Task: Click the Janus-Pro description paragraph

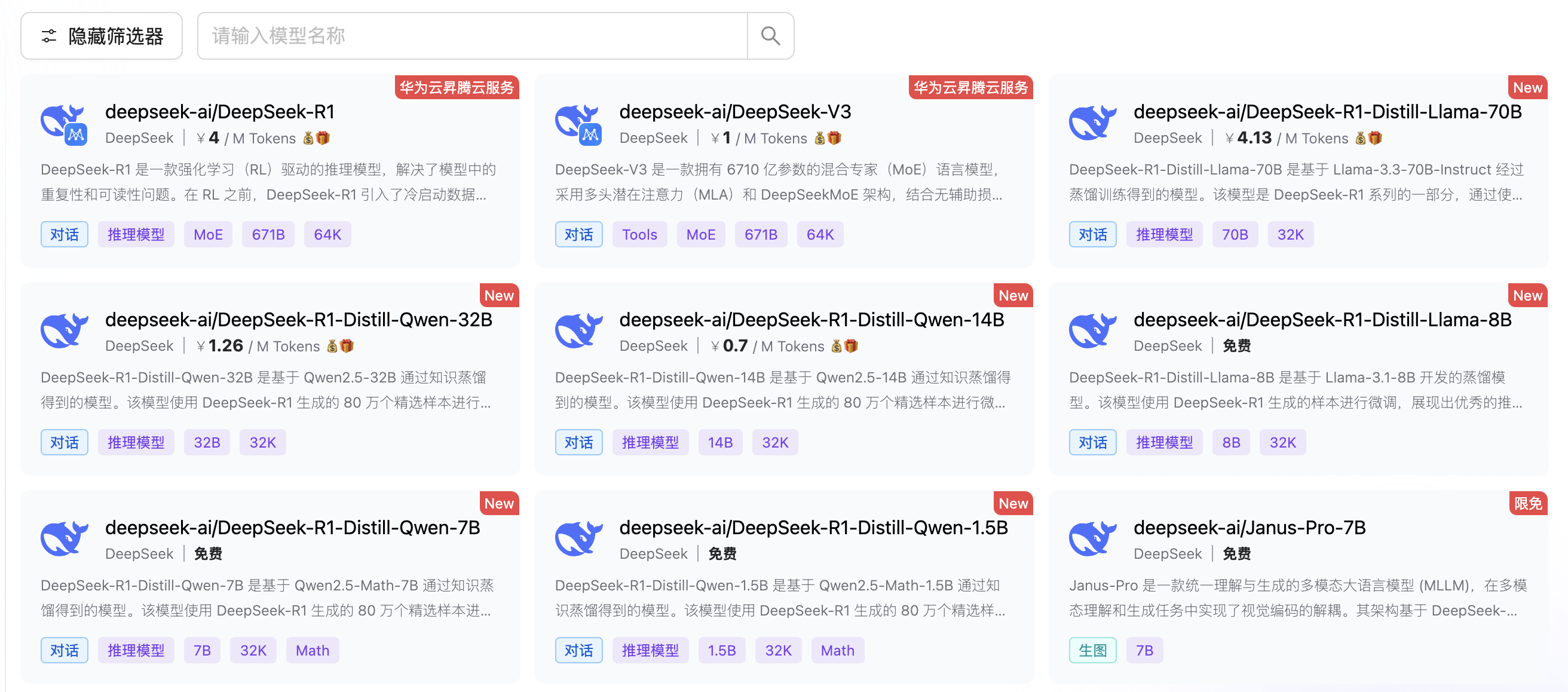Action: (1298, 598)
